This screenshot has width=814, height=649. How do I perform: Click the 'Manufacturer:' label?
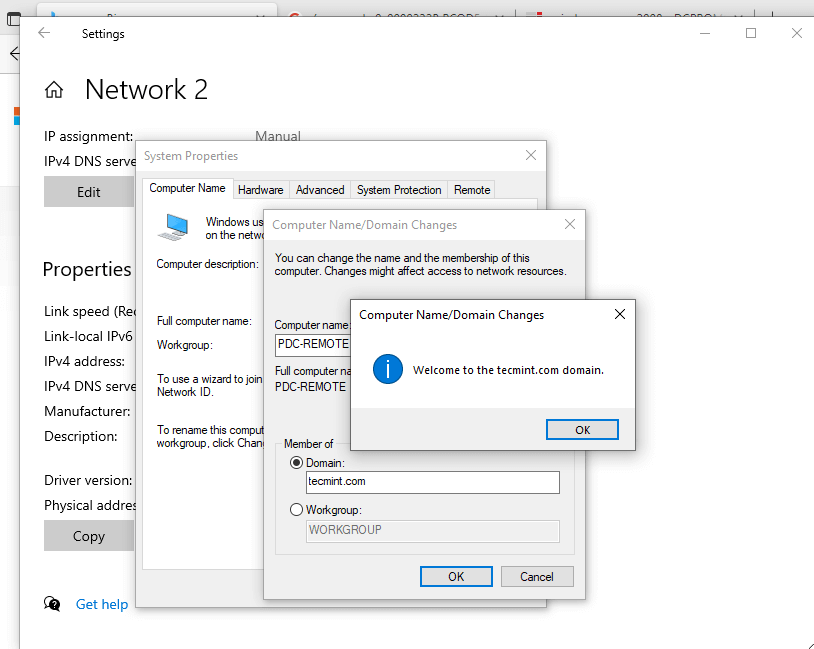click(87, 411)
